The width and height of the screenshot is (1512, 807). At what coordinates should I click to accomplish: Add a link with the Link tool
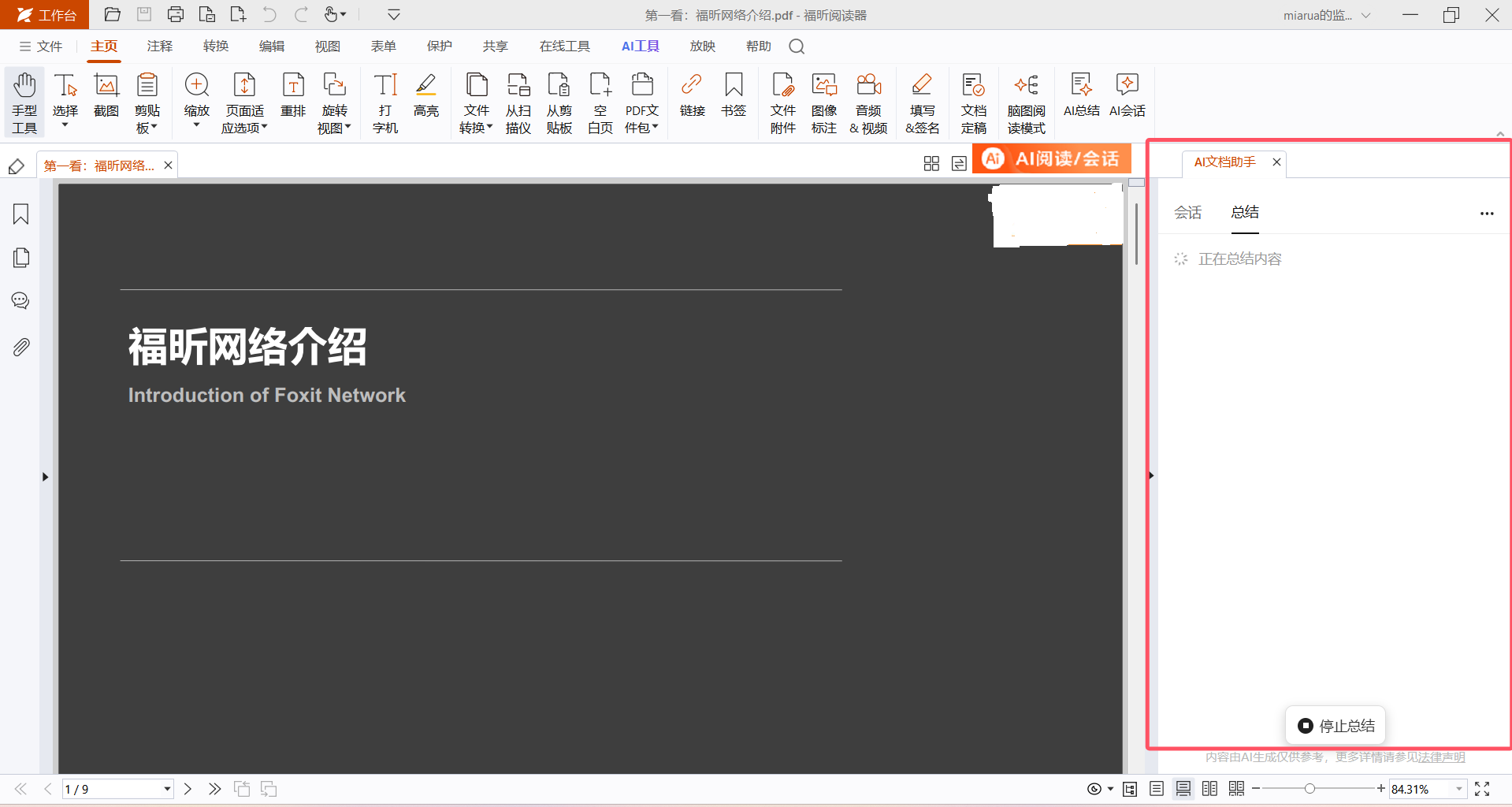(x=693, y=95)
